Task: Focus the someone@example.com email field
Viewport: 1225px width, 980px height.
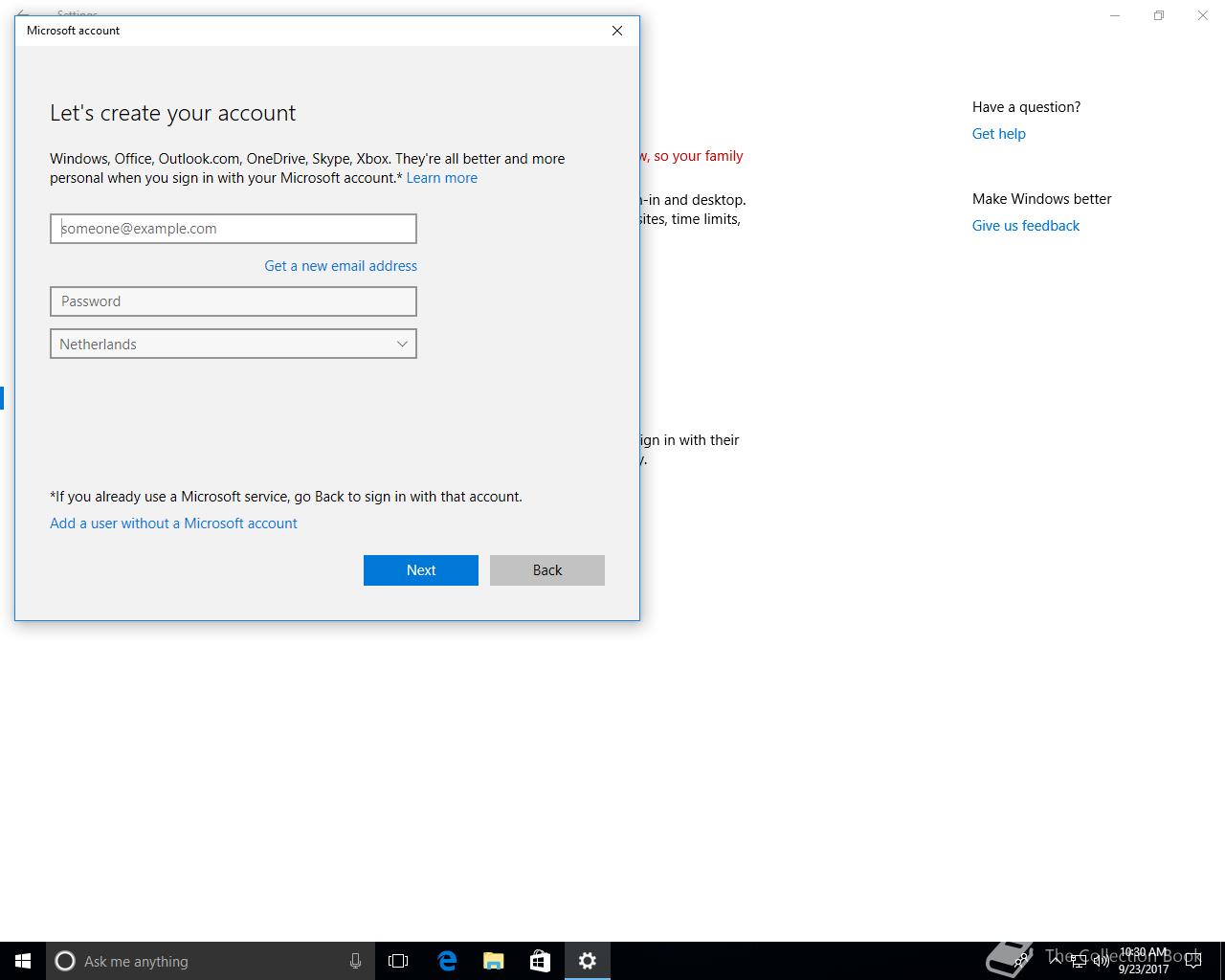Action: pos(234,229)
